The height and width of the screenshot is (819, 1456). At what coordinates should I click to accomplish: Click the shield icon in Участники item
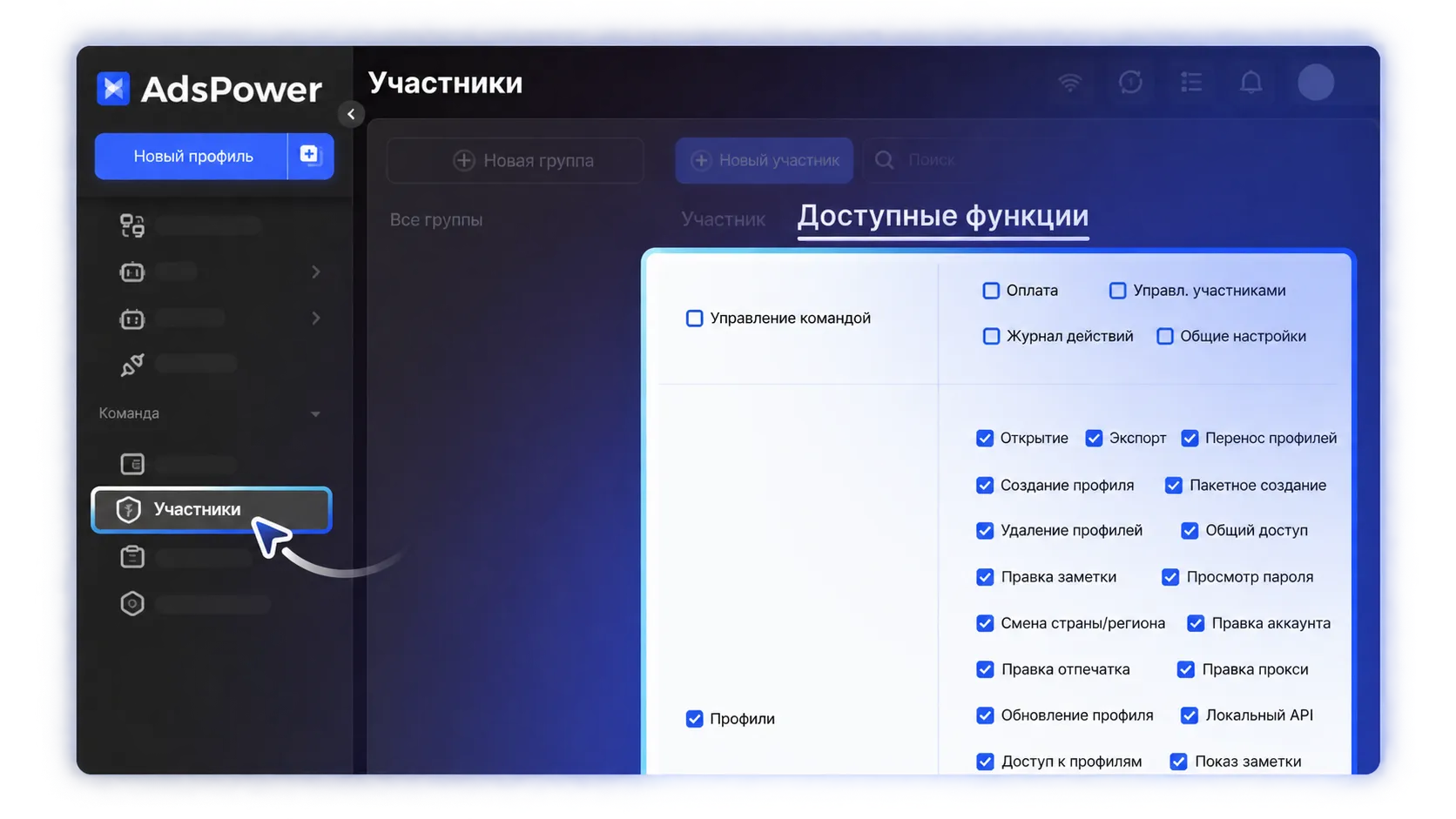click(129, 509)
